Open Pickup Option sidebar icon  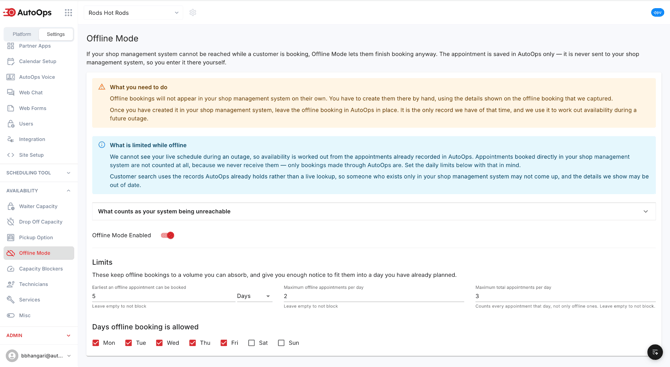click(x=11, y=238)
